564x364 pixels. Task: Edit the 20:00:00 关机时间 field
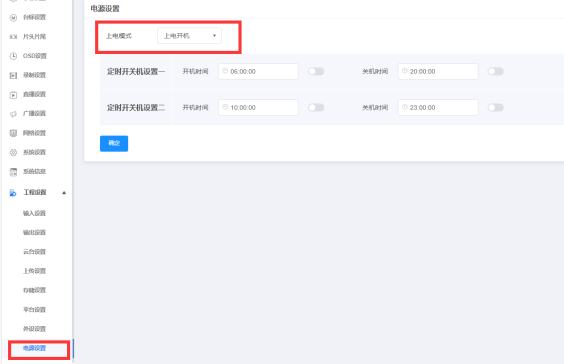click(x=438, y=72)
